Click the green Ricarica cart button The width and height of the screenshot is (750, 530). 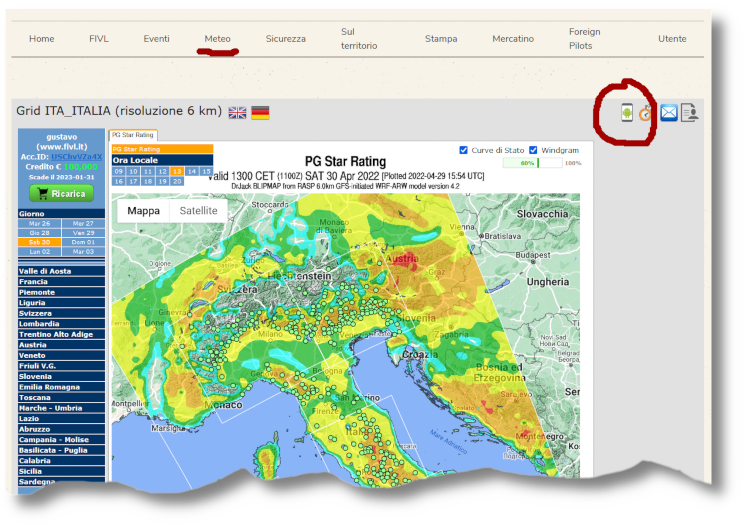[62, 194]
